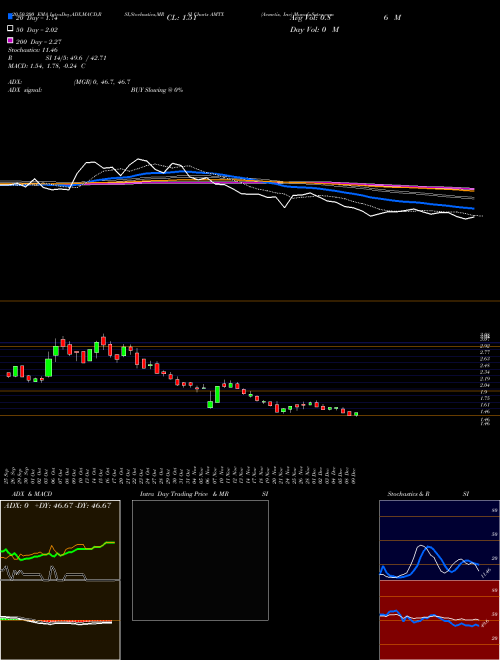Click the 'Intra Day Trading Price & MR SI' title
The width and height of the screenshot is (500, 660).
click(204, 494)
